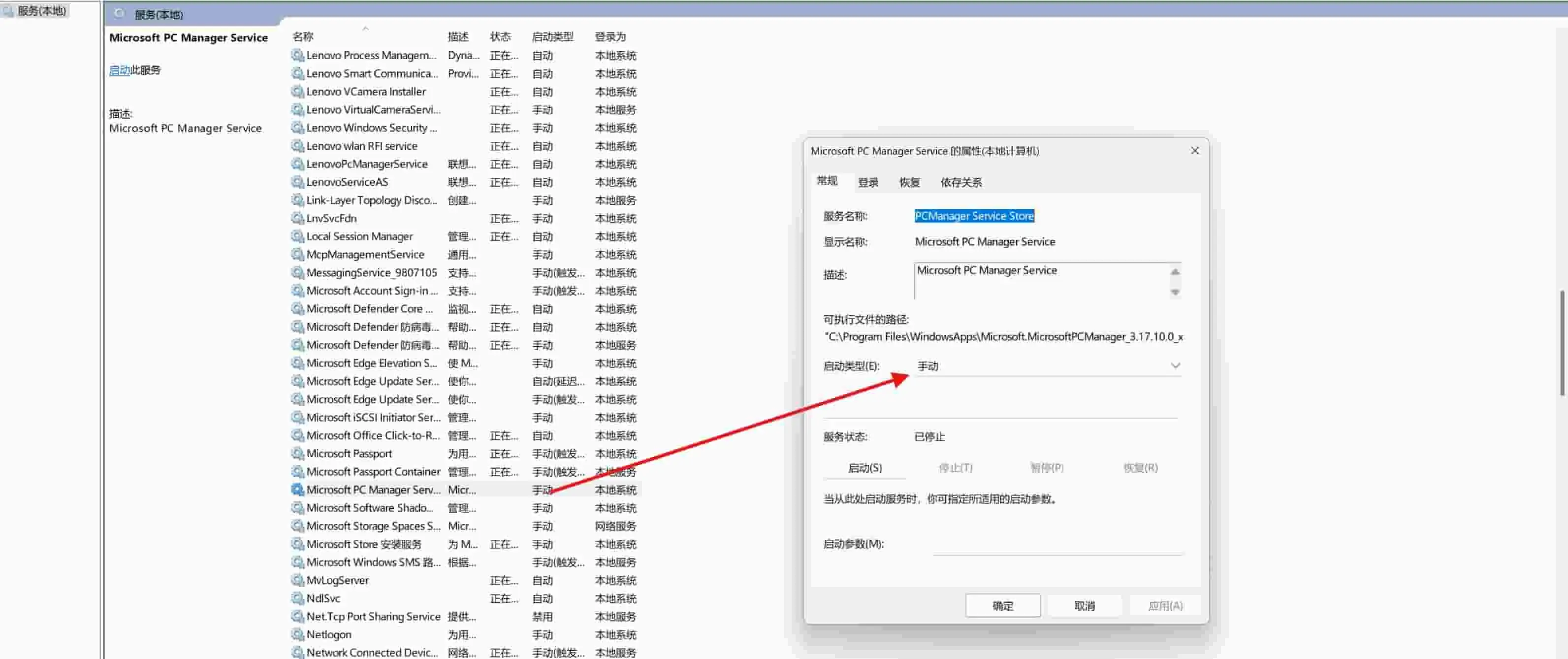
Task: Click the gear icon for Net.Tcp Port Sharing Service
Action: pyautogui.click(x=297, y=616)
